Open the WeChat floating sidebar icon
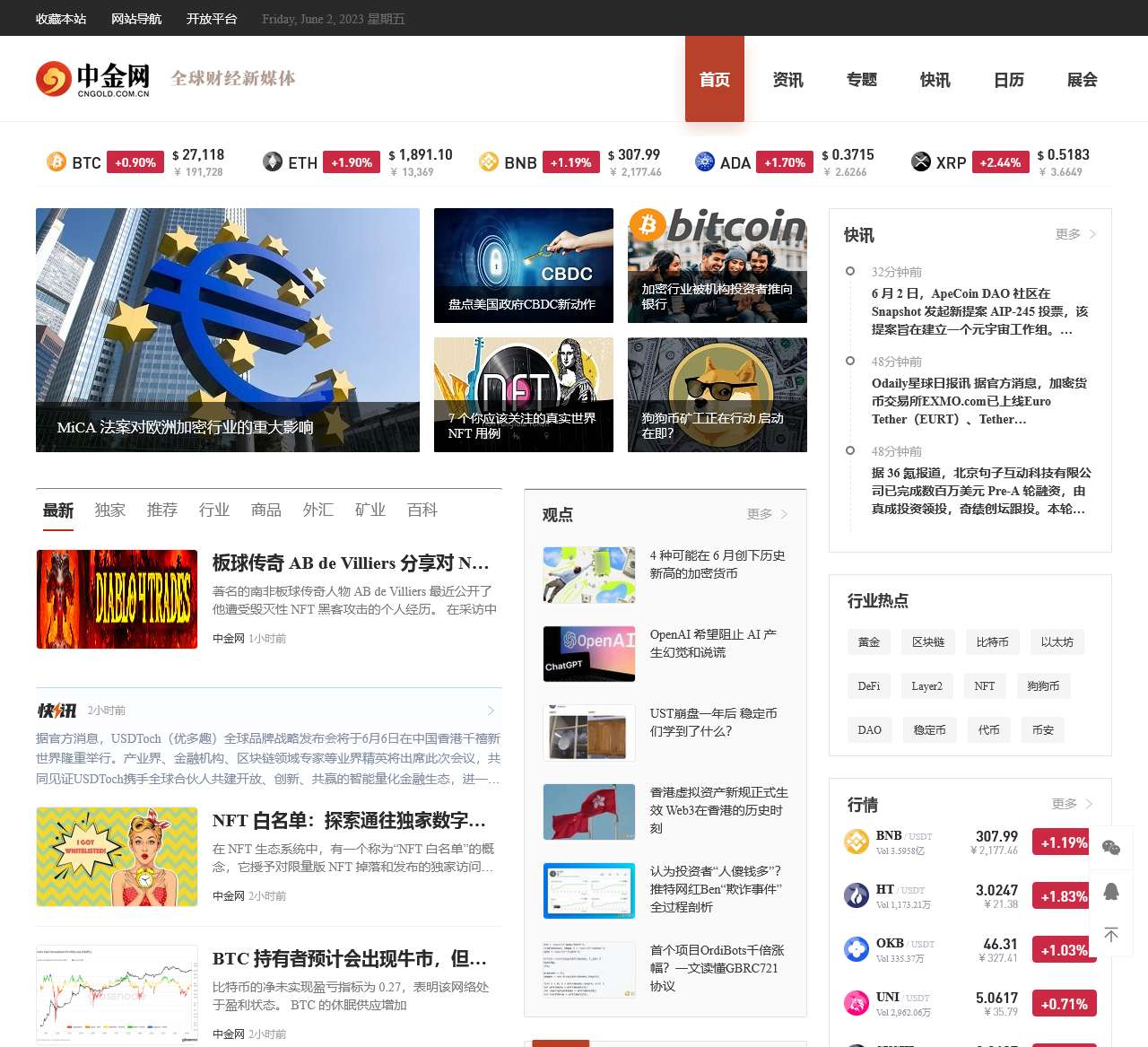 (x=1111, y=848)
